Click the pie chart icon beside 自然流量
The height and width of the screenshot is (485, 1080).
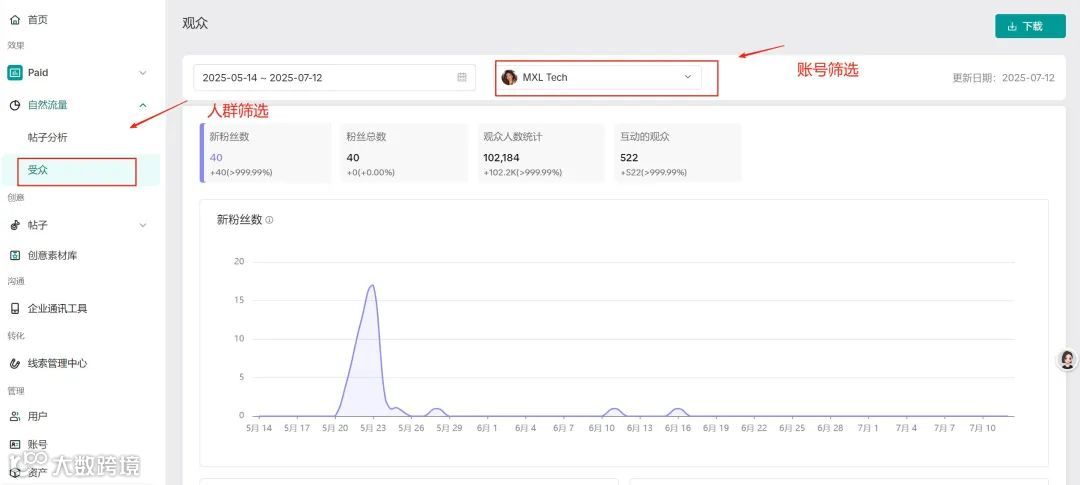click(x=15, y=105)
